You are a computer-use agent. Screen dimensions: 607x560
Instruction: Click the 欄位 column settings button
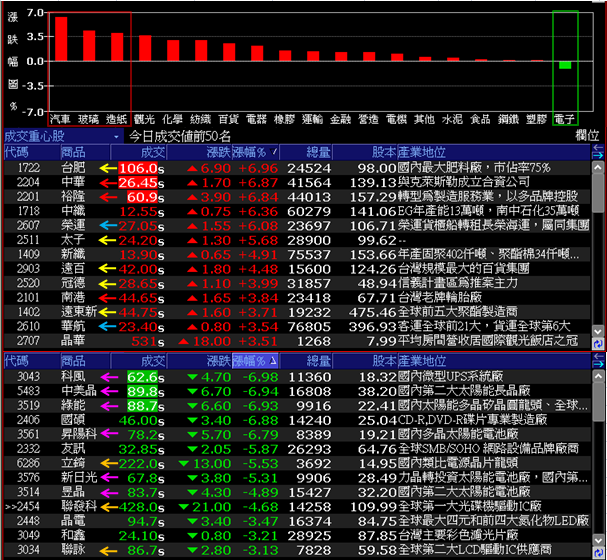click(x=587, y=135)
